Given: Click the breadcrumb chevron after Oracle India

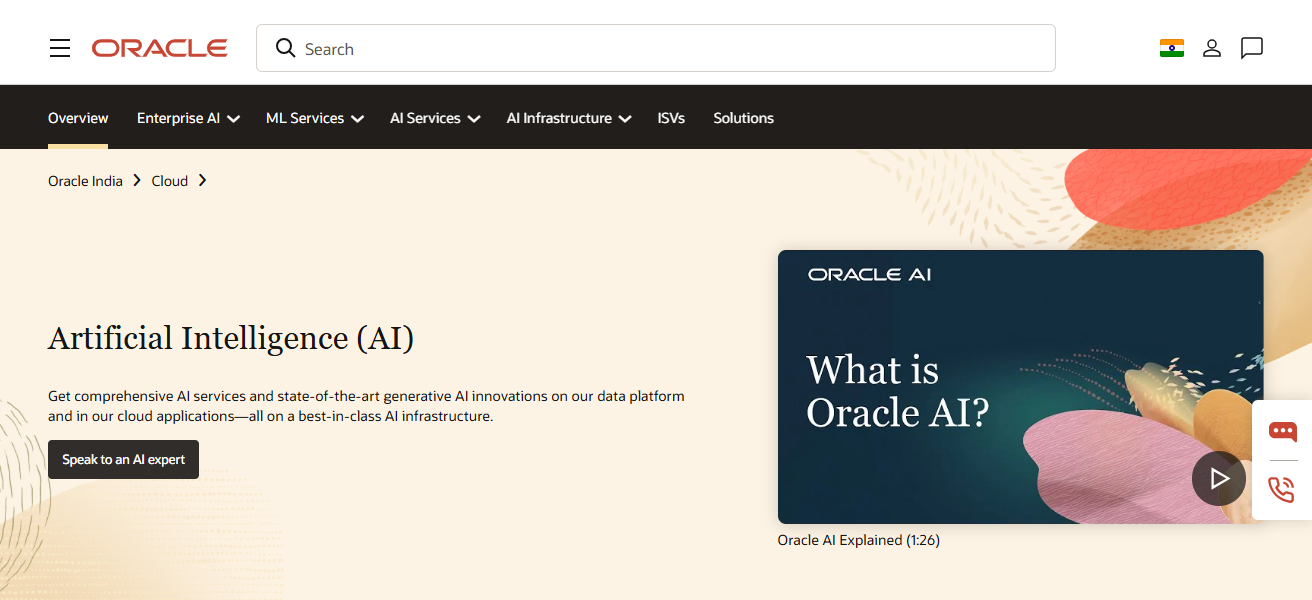Looking at the screenshot, I should pyautogui.click(x=137, y=180).
